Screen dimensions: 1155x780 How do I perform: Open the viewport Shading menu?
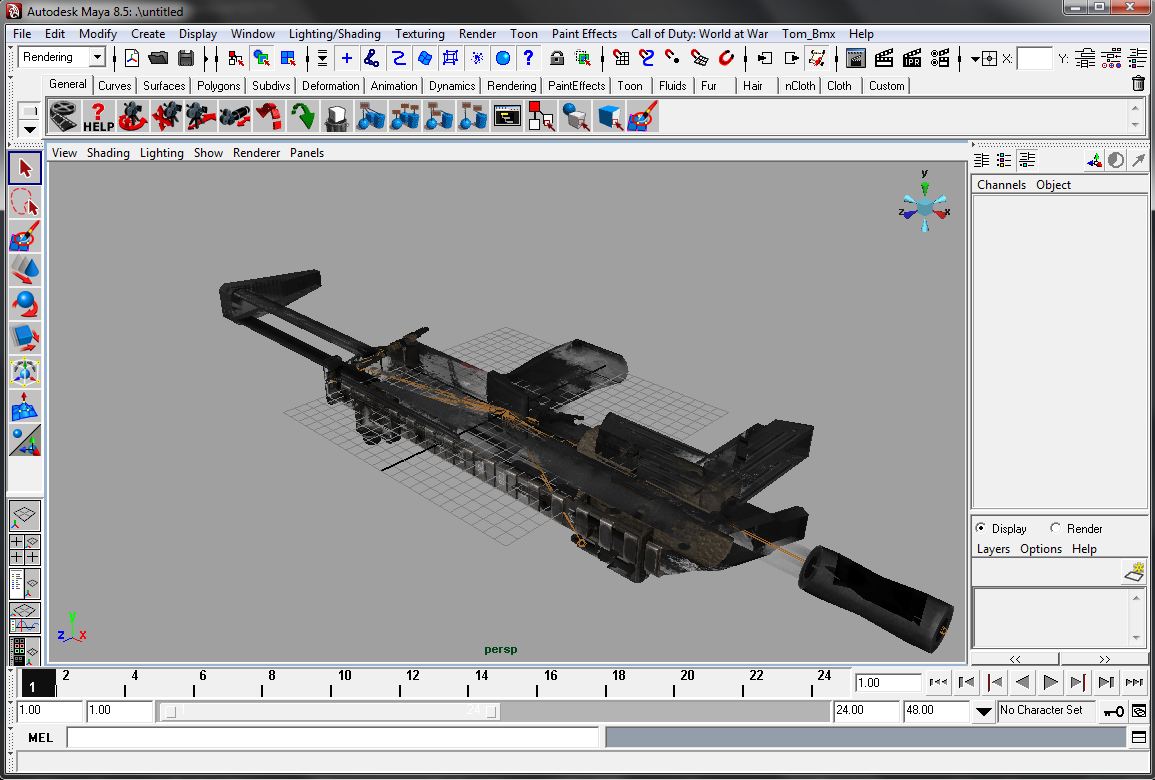click(108, 153)
